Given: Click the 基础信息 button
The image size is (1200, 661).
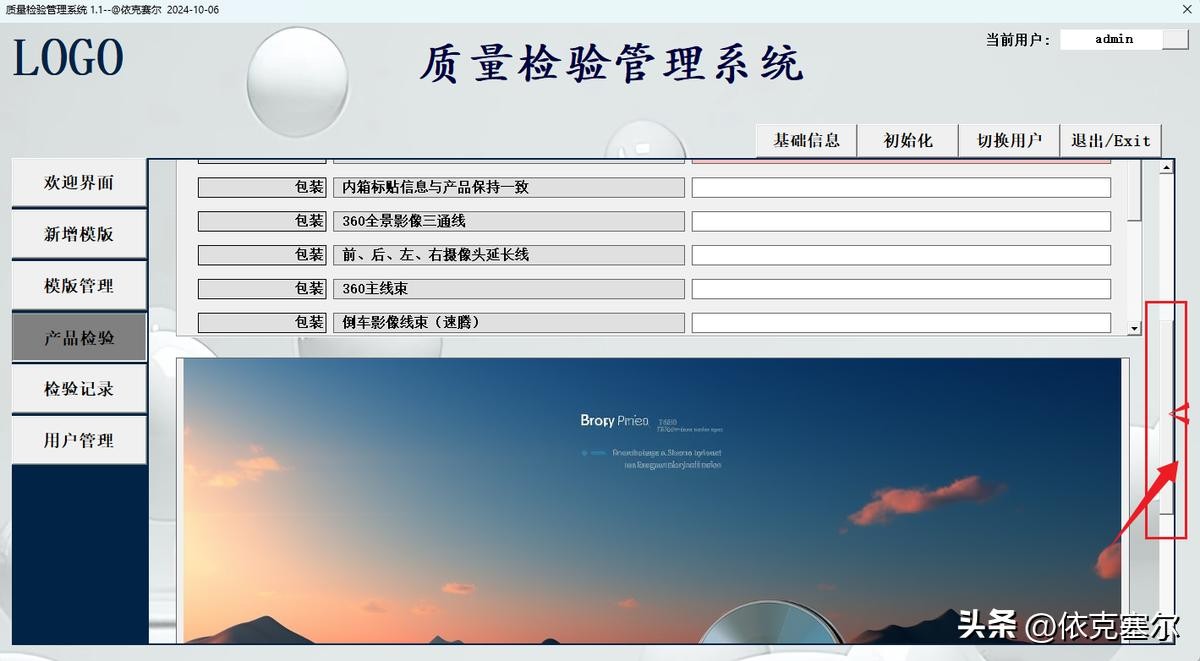Looking at the screenshot, I should click(x=806, y=141).
